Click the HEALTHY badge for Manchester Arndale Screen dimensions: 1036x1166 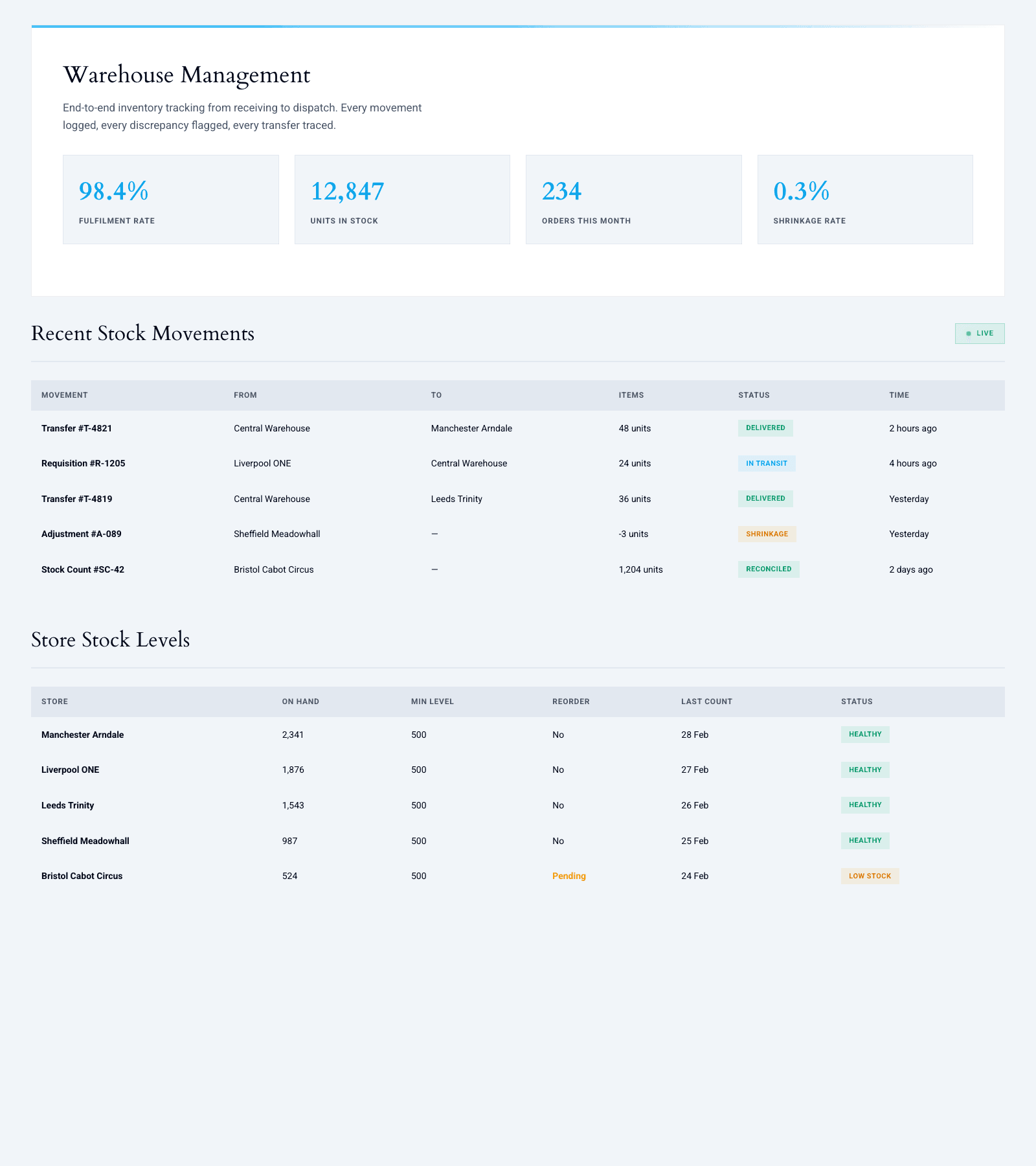(865, 735)
